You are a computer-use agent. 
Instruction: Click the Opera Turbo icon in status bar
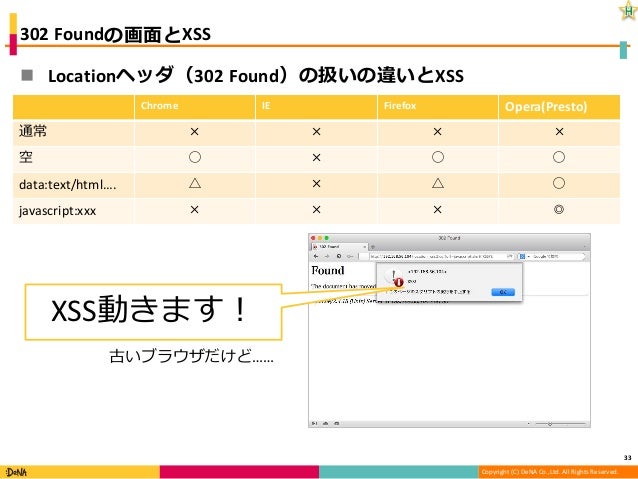pyautogui.click(x=336, y=423)
